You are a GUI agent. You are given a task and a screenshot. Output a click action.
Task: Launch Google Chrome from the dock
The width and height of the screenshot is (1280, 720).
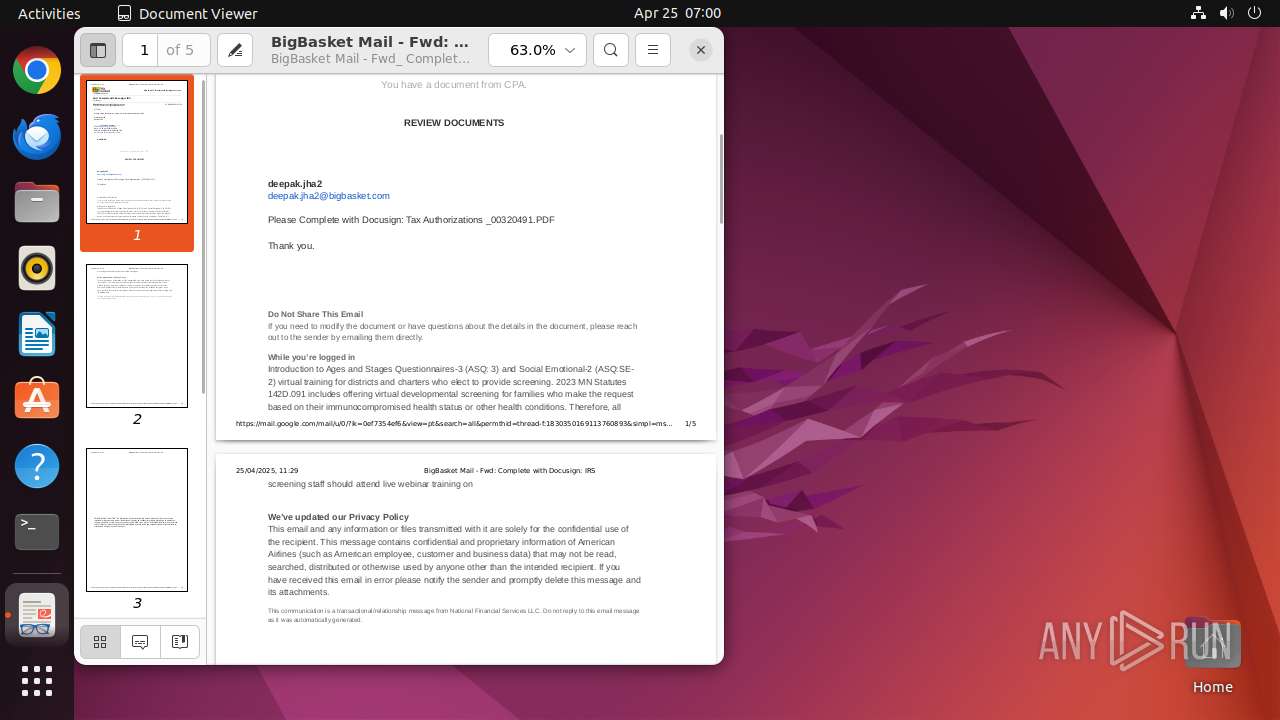point(37,71)
